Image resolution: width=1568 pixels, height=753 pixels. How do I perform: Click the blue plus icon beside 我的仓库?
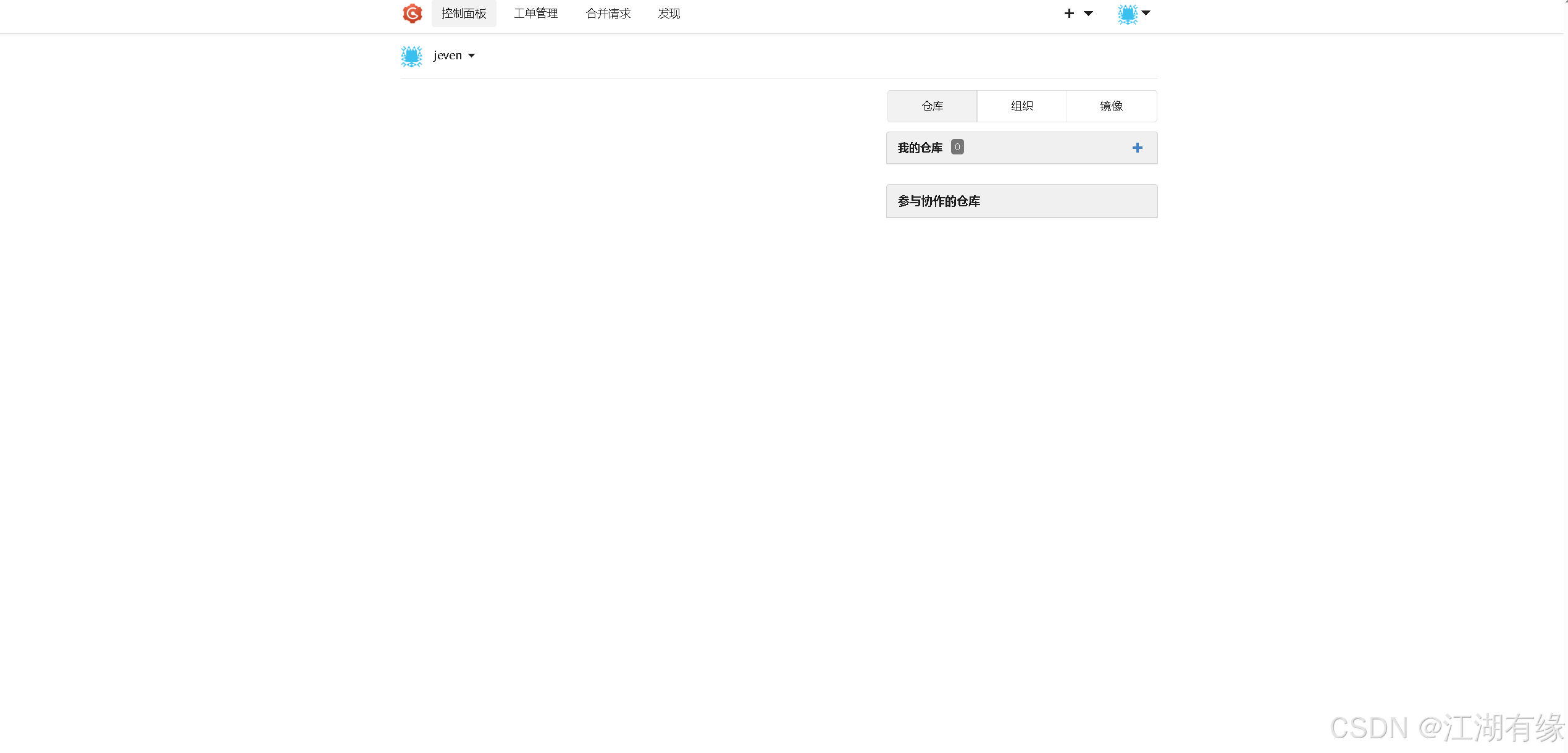(1137, 148)
